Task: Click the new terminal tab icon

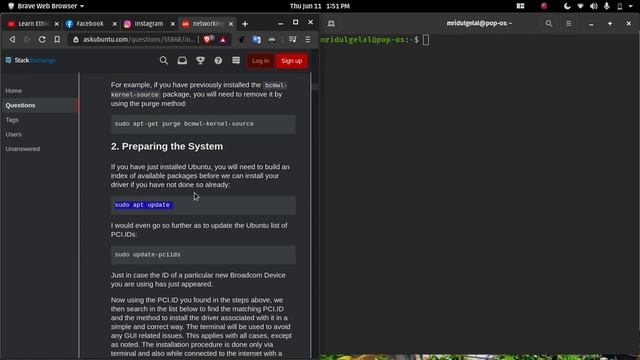Action: tap(331, 24)
